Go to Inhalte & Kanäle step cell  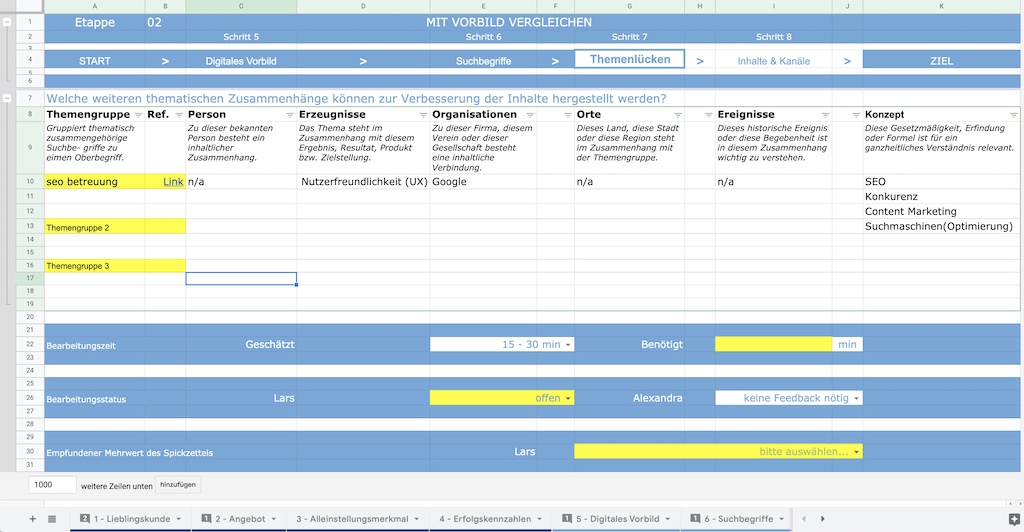tap(774, 61)
